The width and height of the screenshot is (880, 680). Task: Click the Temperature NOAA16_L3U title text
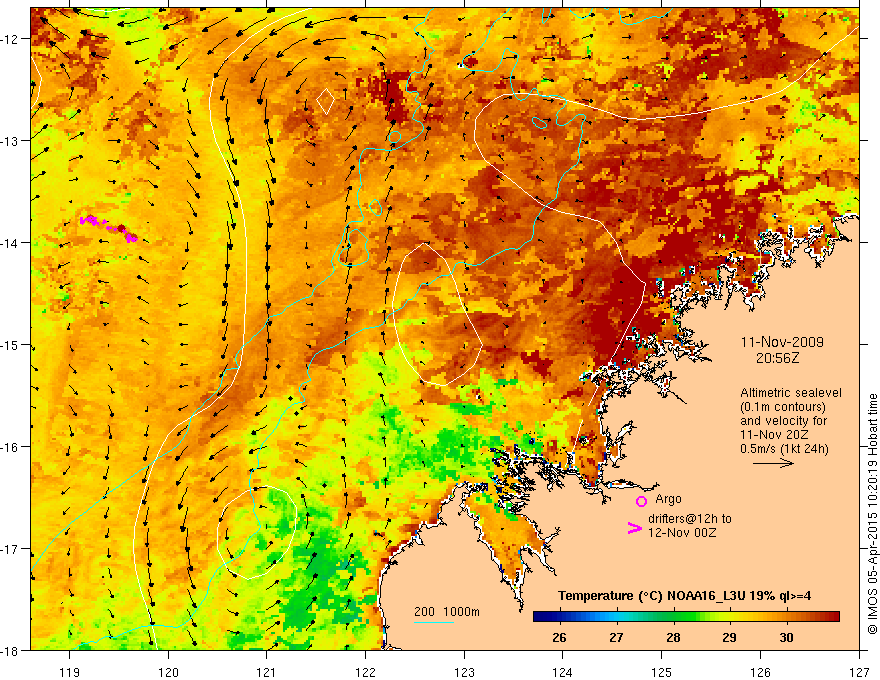pyautogui.click(x=684, y=596)
